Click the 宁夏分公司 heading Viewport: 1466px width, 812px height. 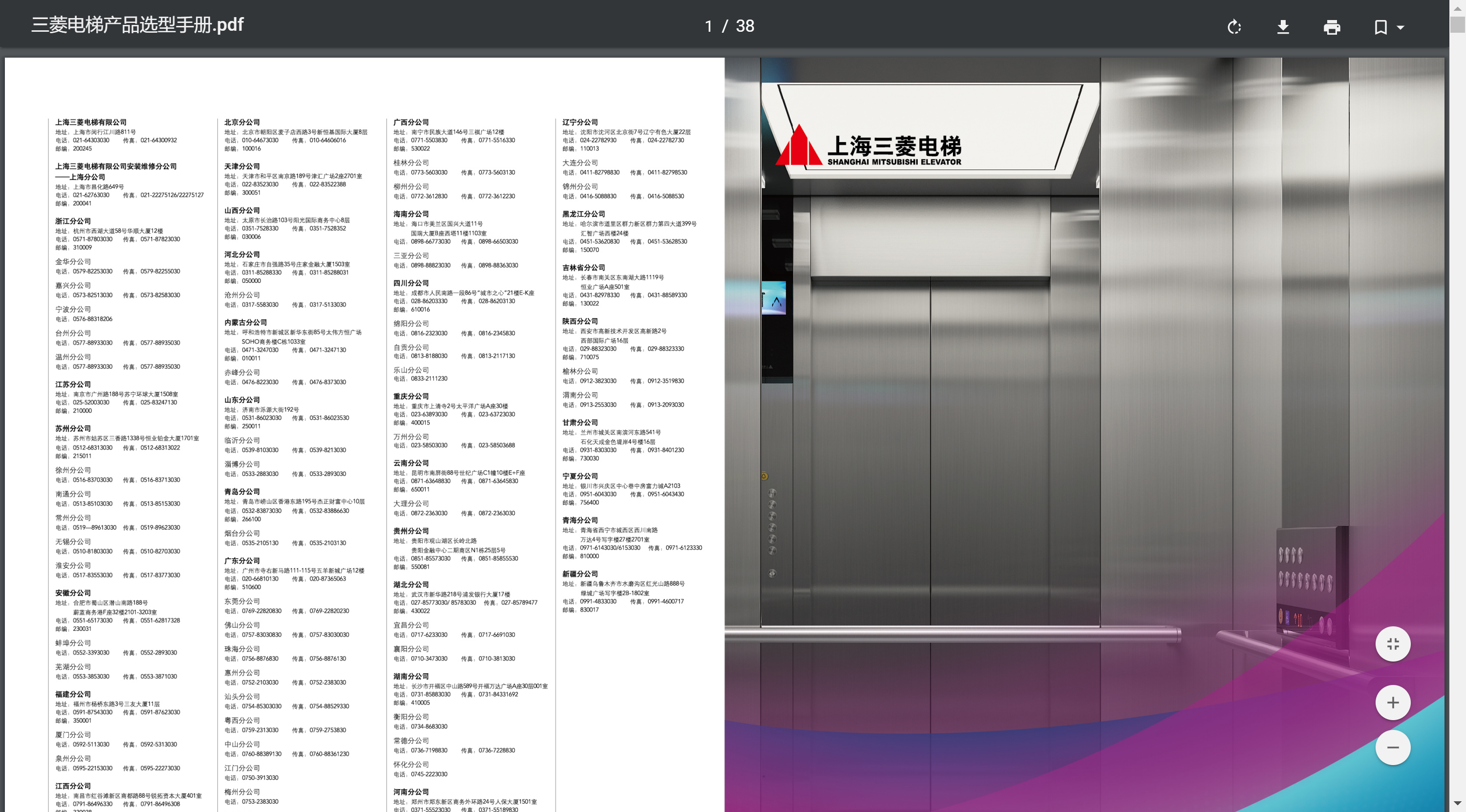[580, 476]
